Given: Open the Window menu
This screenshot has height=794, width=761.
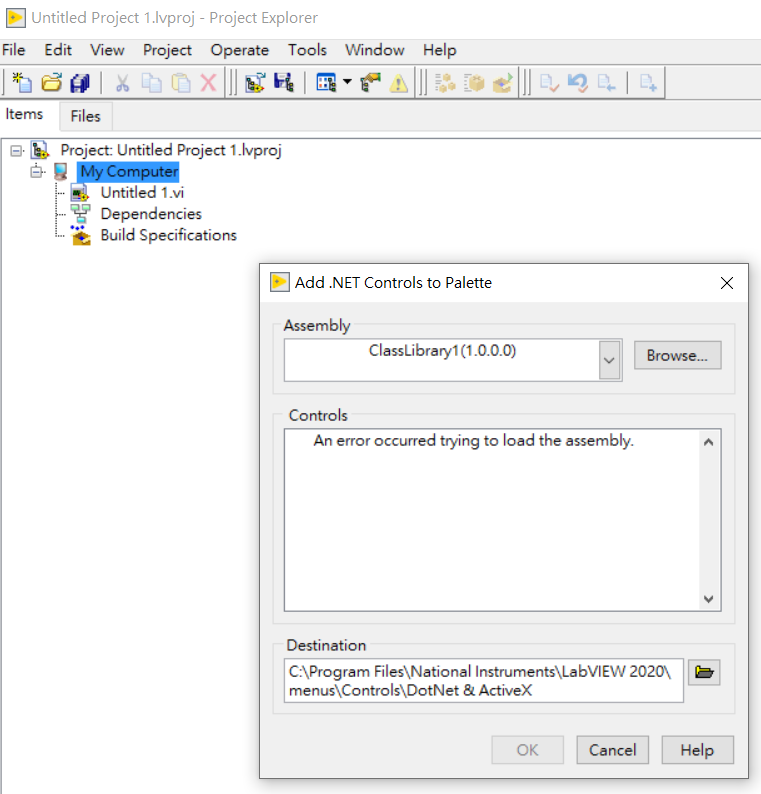Looking at the screenshot, I should pyautogui.click(x=375, y=50).
